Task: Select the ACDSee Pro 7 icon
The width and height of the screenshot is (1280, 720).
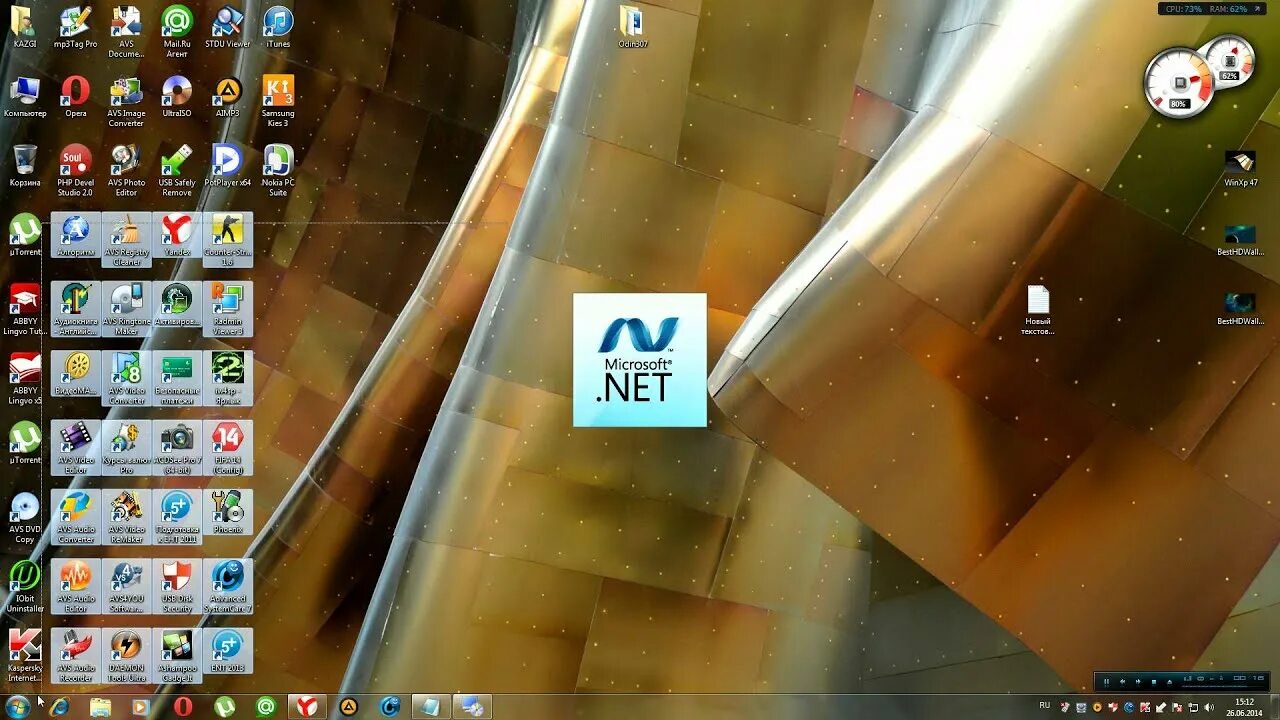Action: tap(177, 448)
